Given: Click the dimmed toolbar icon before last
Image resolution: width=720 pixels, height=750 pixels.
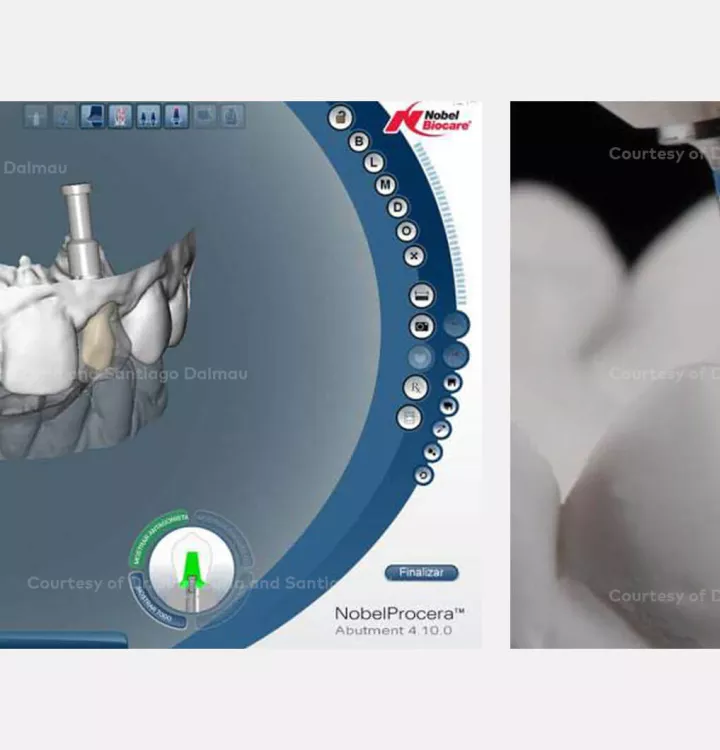Looking at the screenshot, I should pyautogui.click(x=205, y=116).
